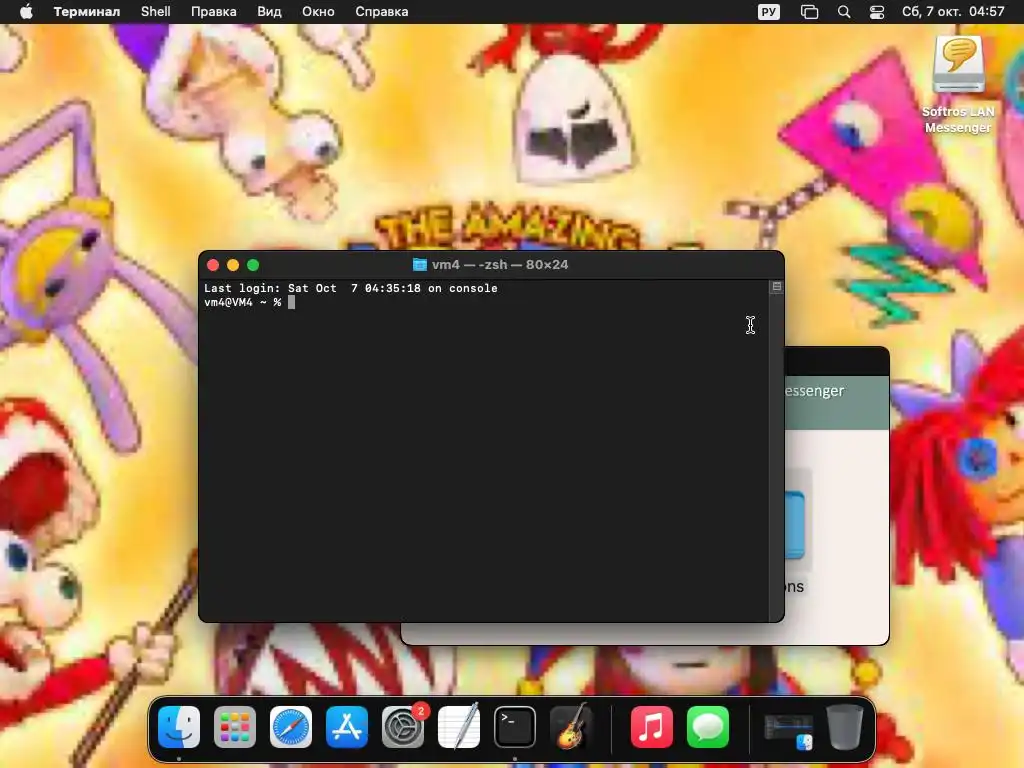The image size is (1024, 768).
Task: Open Safari from the Dock
Action: coord(291,727)
